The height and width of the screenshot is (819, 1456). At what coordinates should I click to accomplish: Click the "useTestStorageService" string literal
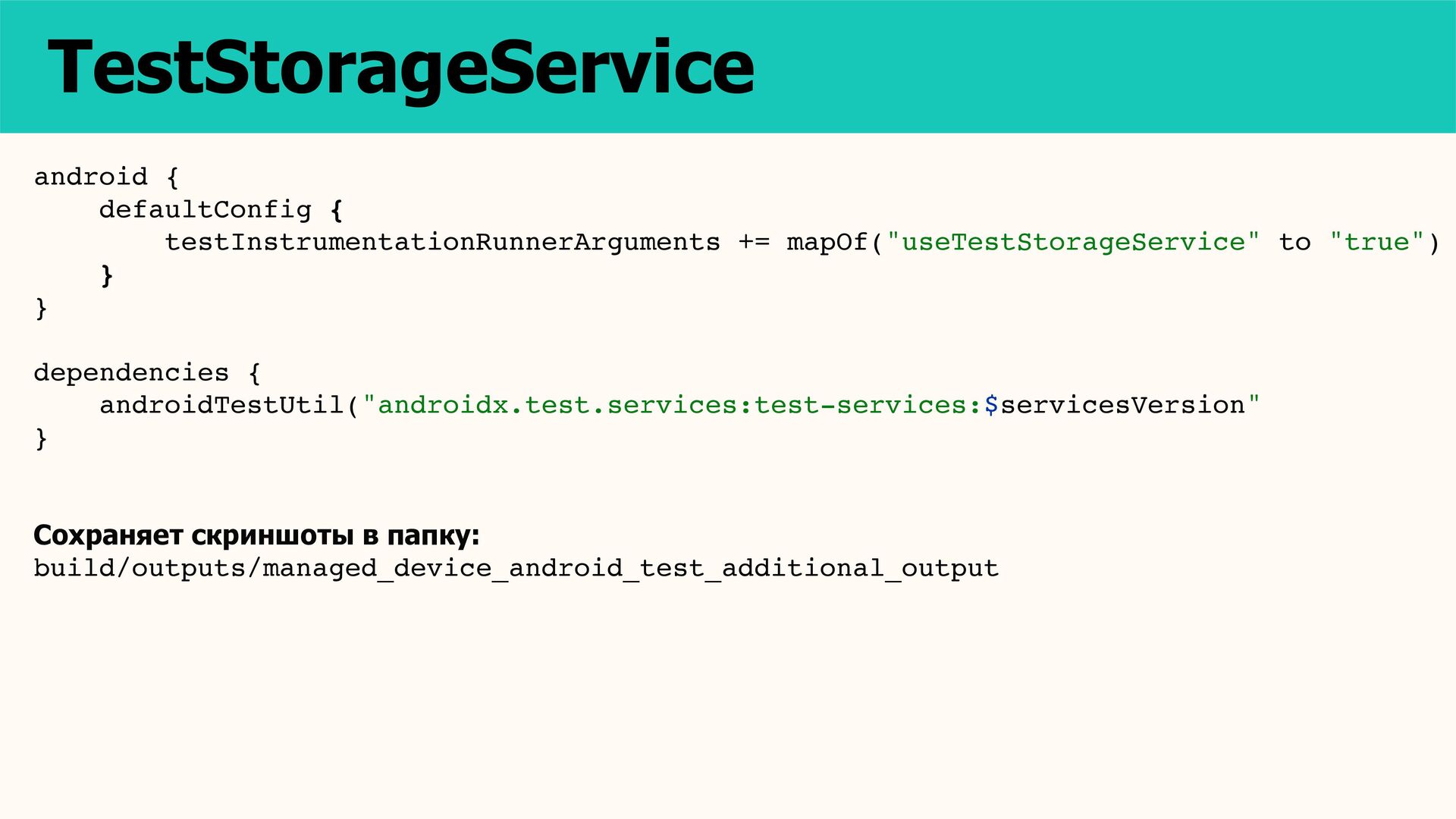coord(1073,243)
